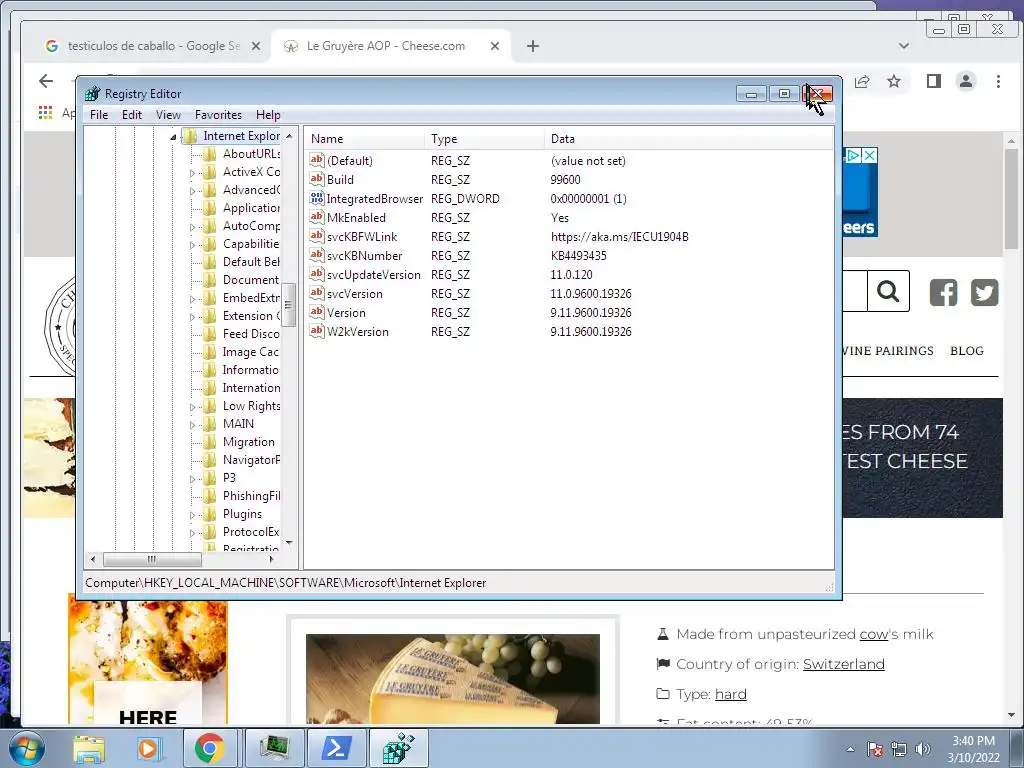This screenshot has width=1024, height=768.
Task: Open the Chrome three-dot menu
Action: point(998,81)
